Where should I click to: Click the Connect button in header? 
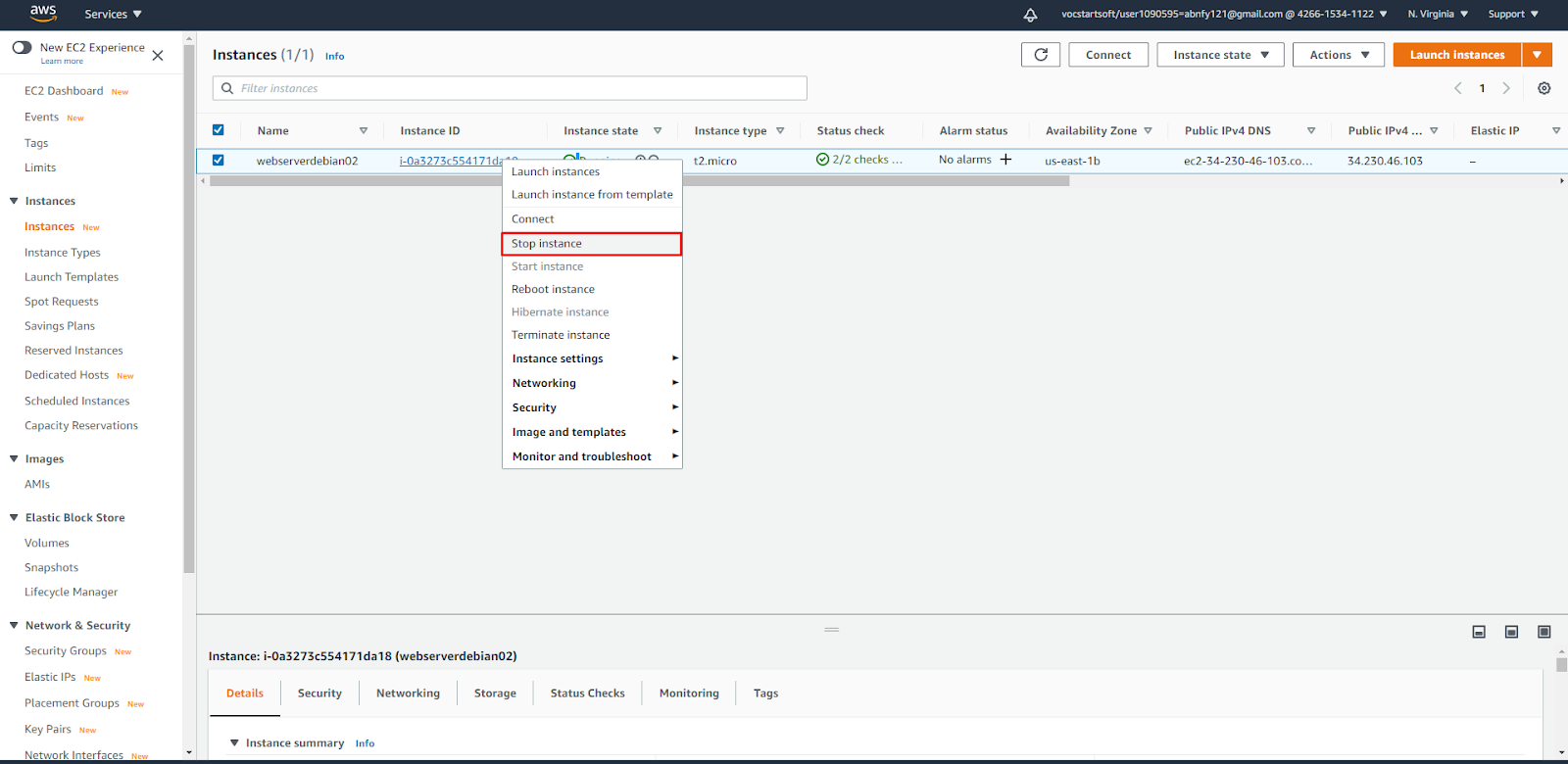pyautogui.click(x=1108, y=55)
